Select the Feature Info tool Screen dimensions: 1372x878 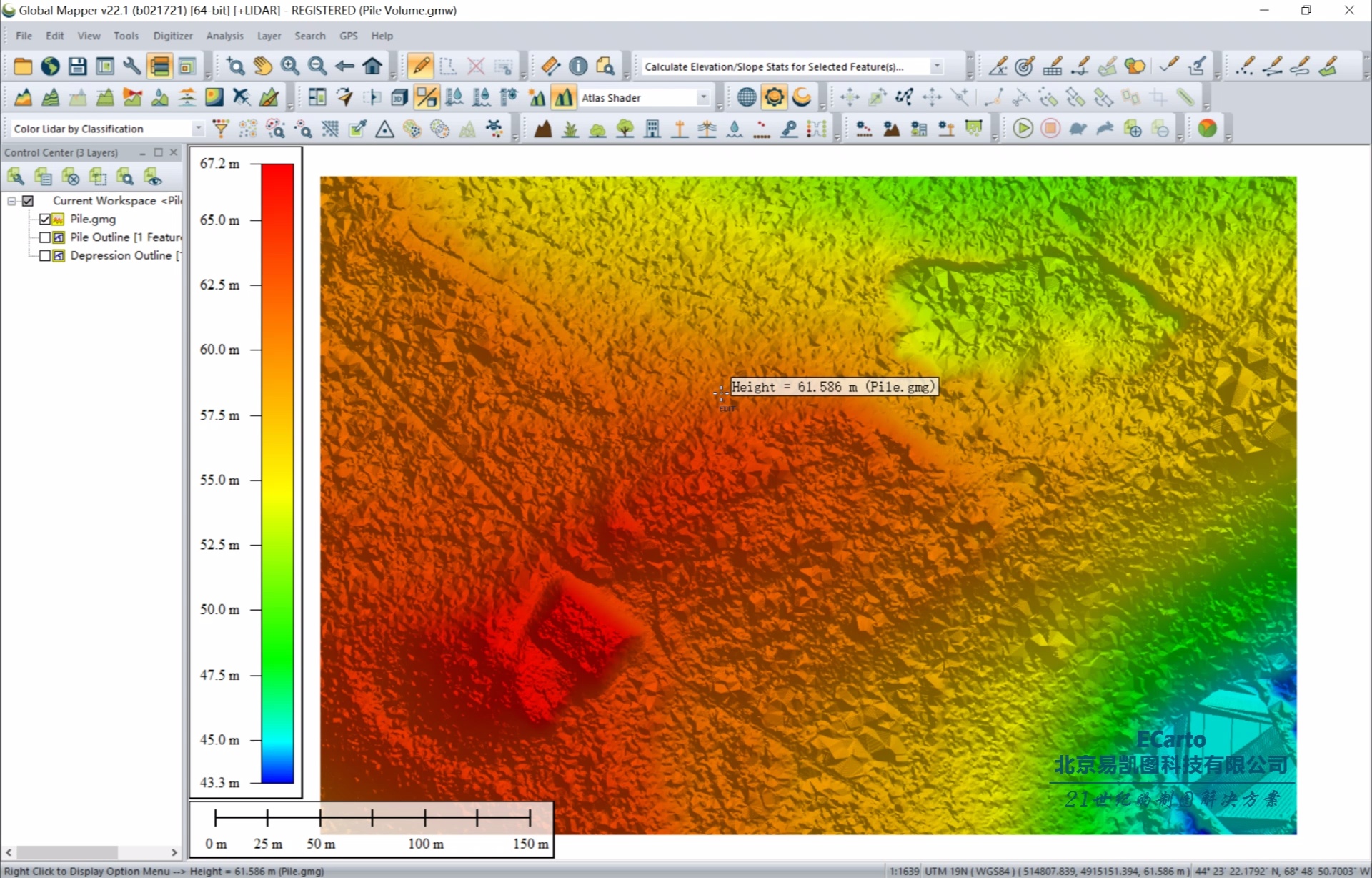578,66
